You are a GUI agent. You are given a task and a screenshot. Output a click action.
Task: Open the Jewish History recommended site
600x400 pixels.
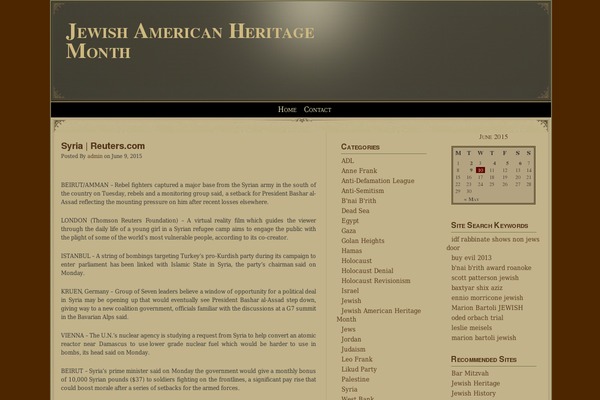point(473,393)
